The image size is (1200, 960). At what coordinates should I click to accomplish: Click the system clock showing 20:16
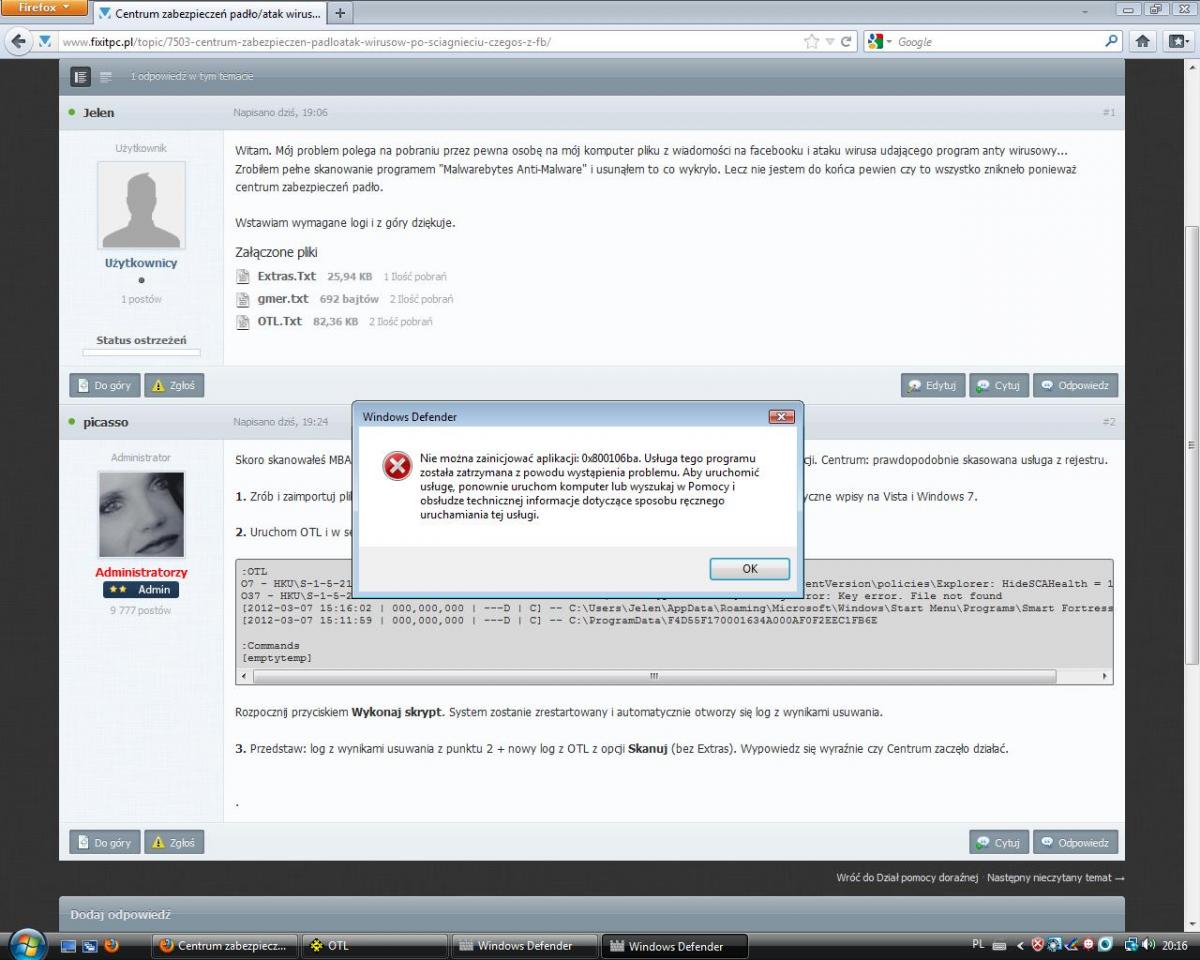(1175, 945)
